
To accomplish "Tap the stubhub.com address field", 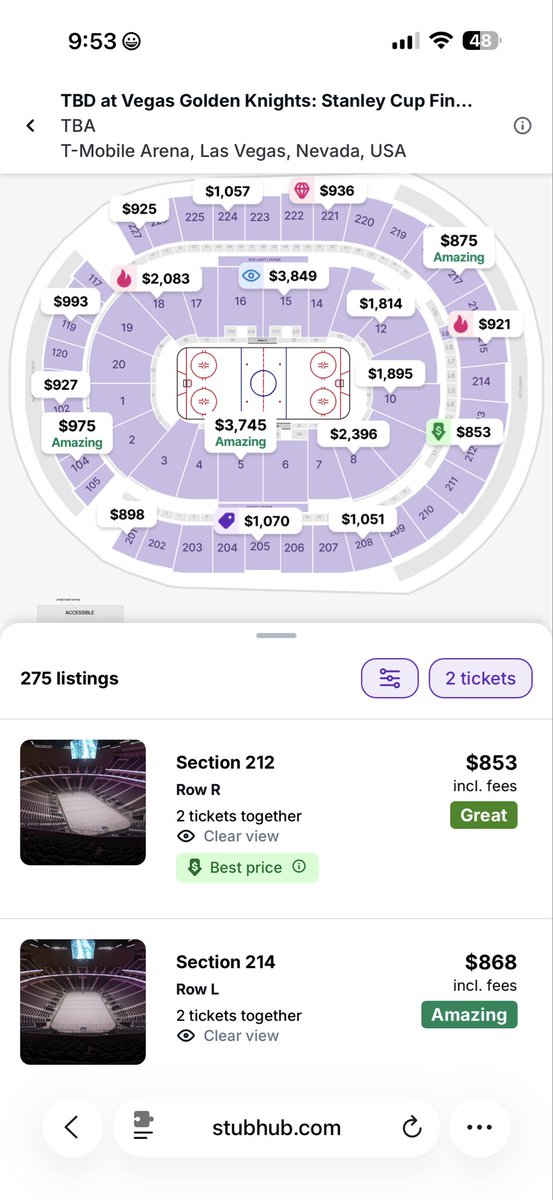I will click(276, 1127).
